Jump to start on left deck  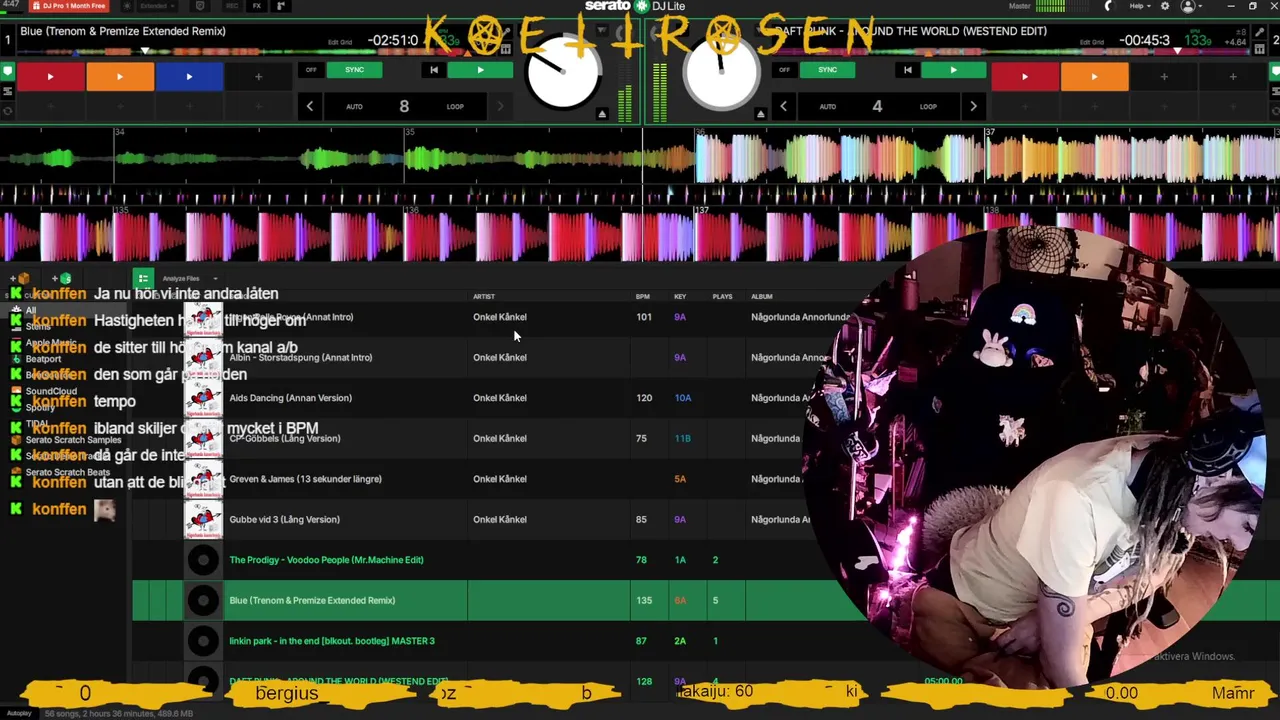(x=433, y=70)
